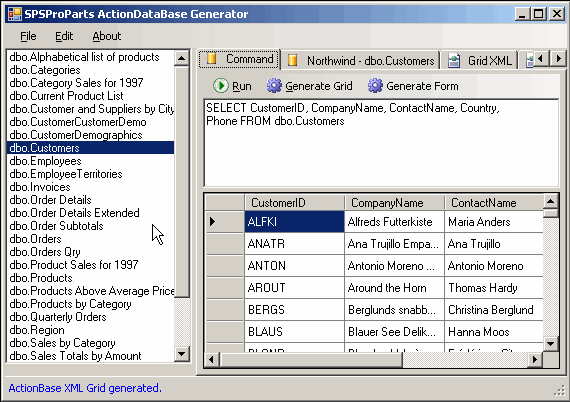This screenshot has height=402, width=570.
Task: Select dbo.Products by Category
Action: pos(90,304)
